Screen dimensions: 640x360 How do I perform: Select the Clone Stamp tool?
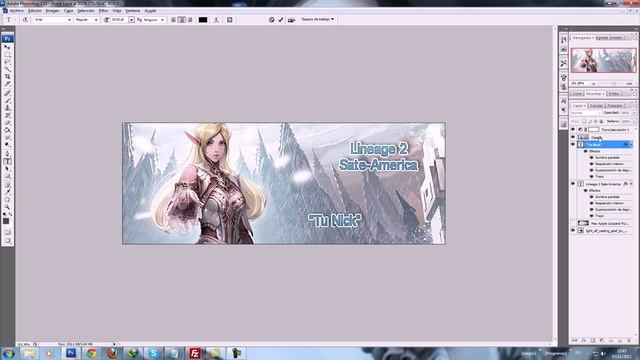coord(7,108)
